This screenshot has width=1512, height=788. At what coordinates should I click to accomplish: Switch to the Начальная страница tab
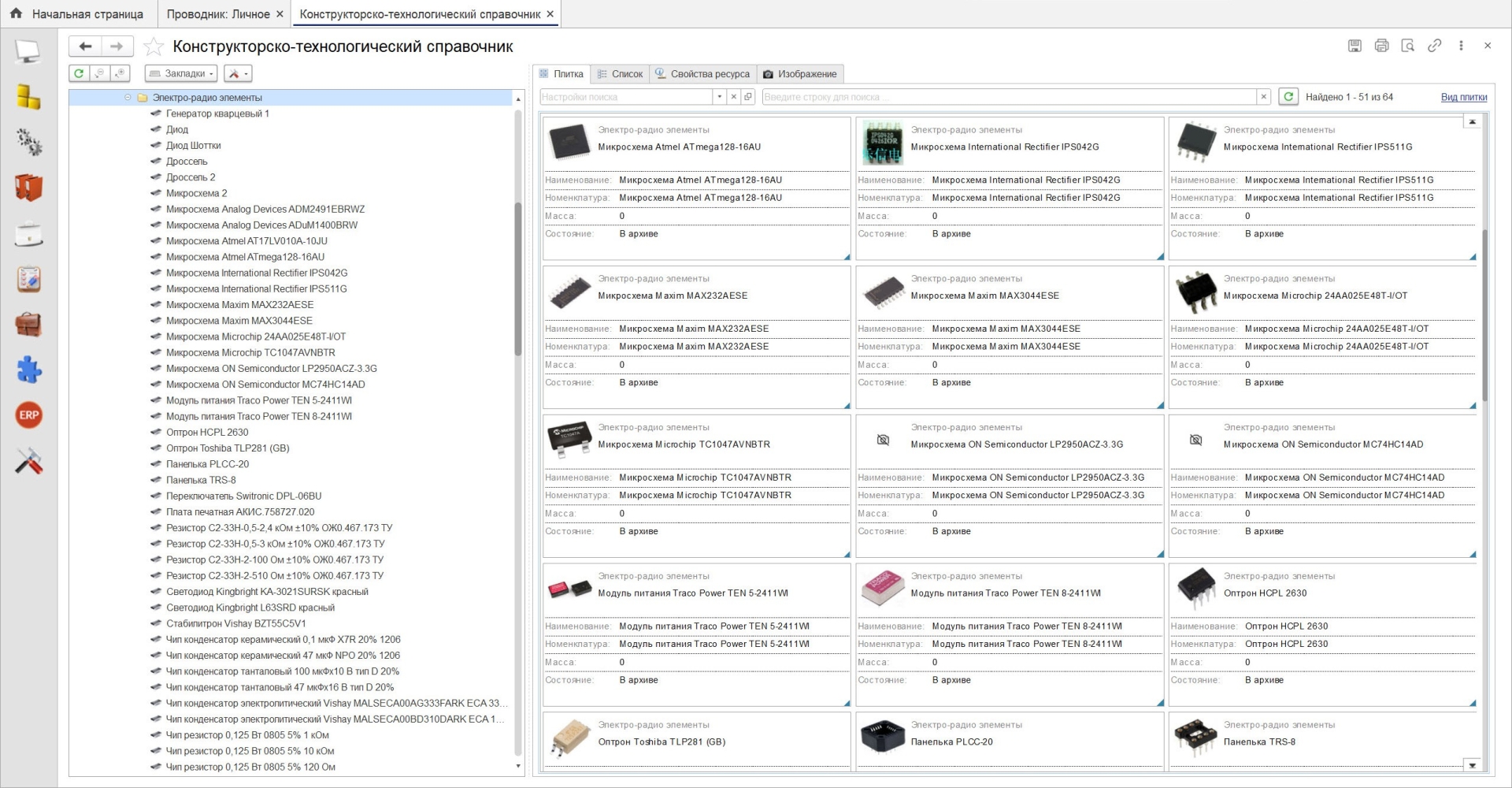pos(77,14)
